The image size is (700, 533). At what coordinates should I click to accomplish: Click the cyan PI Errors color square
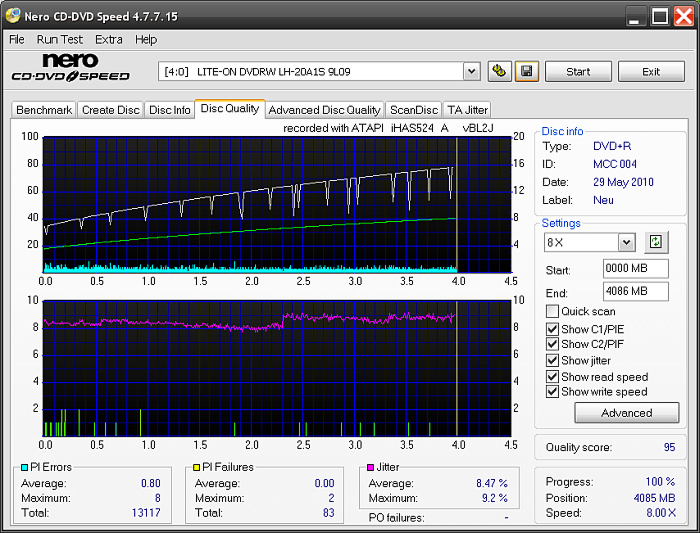[25, 467]
